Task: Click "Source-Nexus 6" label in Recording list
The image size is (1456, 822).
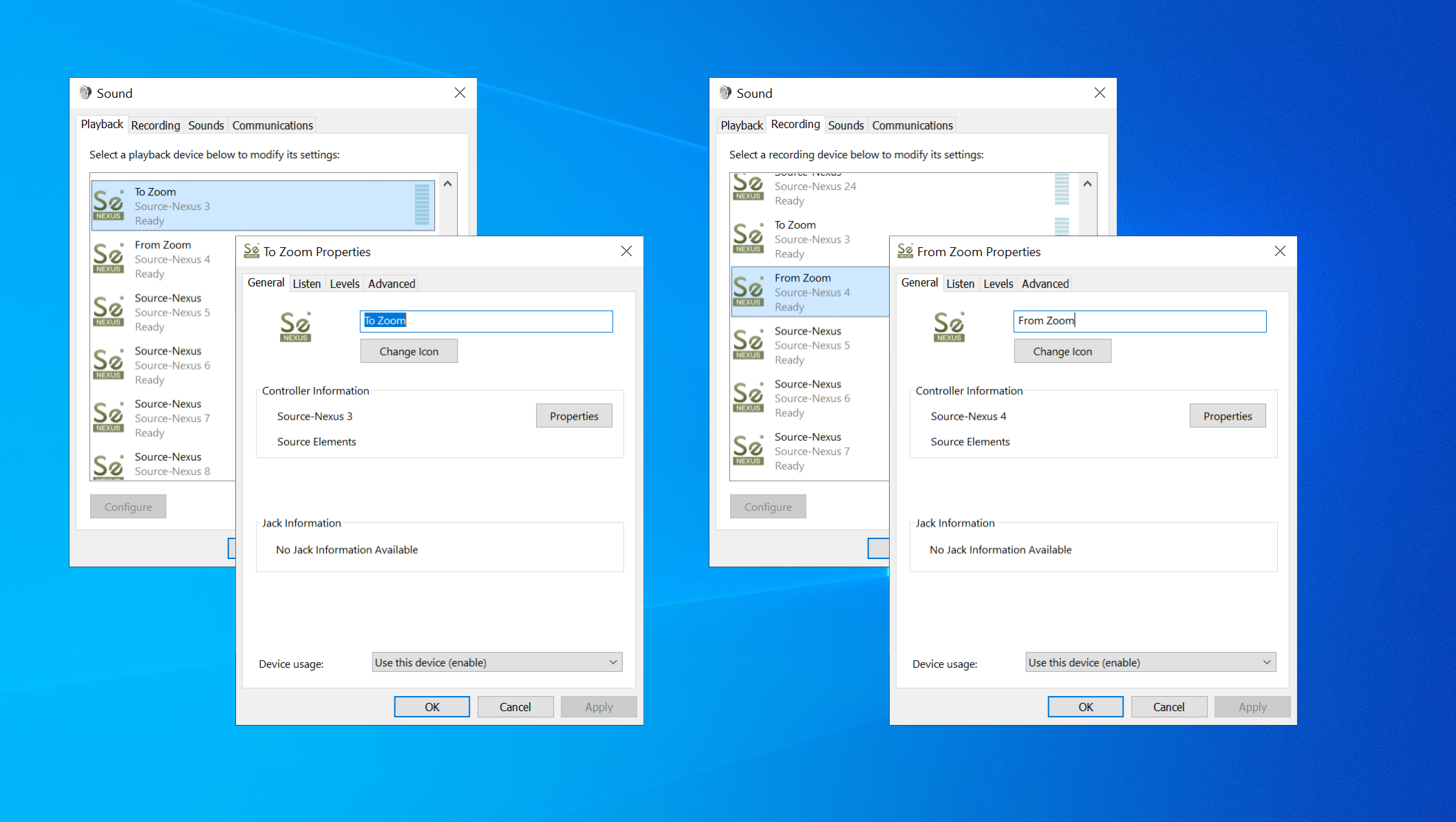Action: point(813,399)
